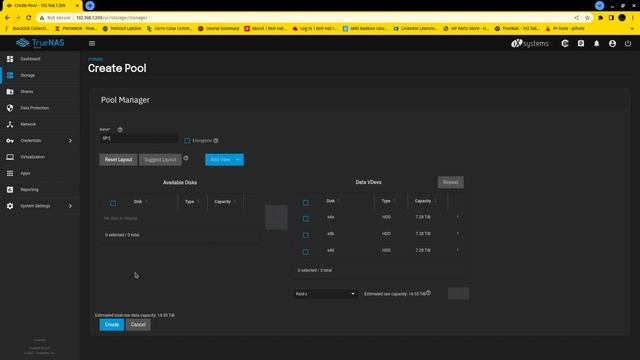Viewport: 640px width, 360px height.
Task: Click the Reset Layout button
Action: pyautogui.click(x=118, y=160)
